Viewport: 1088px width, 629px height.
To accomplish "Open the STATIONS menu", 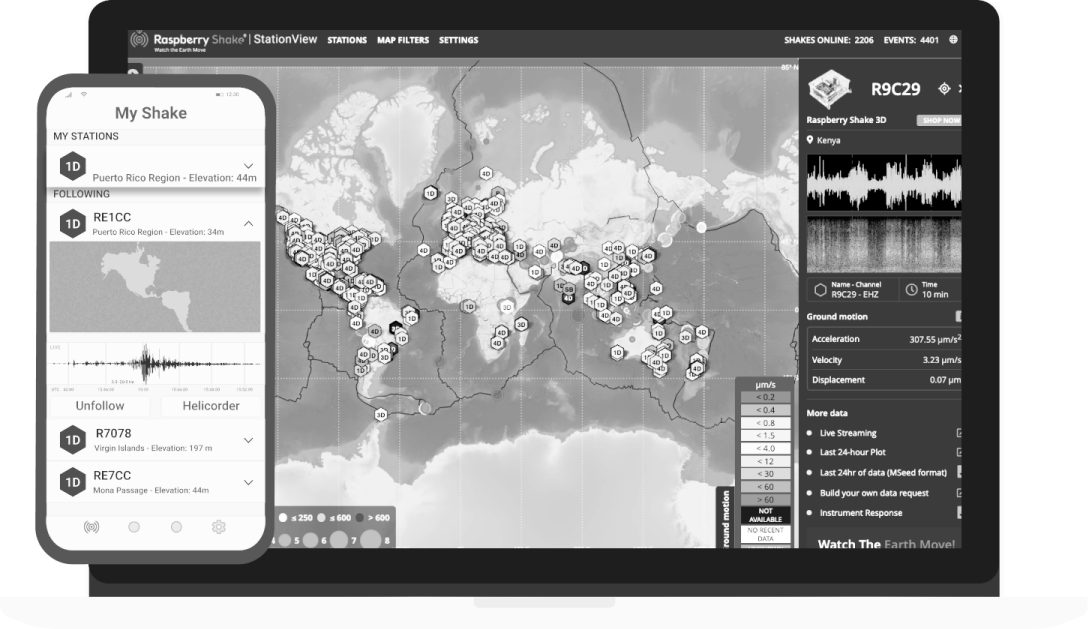I will pos(347,40).
